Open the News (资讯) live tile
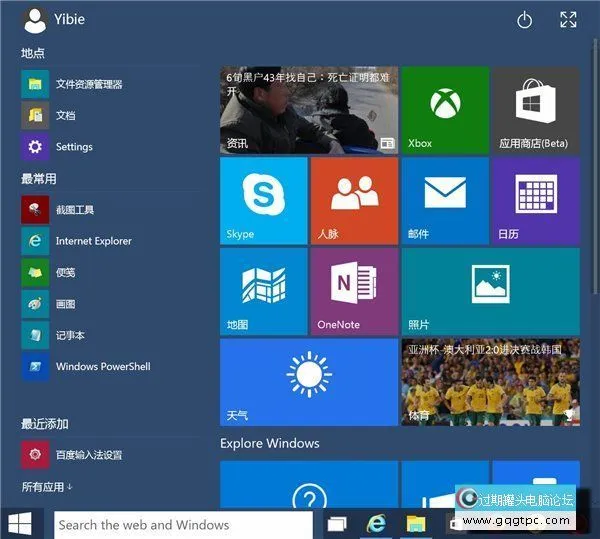Screen dimensions: 600x539 [308, 110]
